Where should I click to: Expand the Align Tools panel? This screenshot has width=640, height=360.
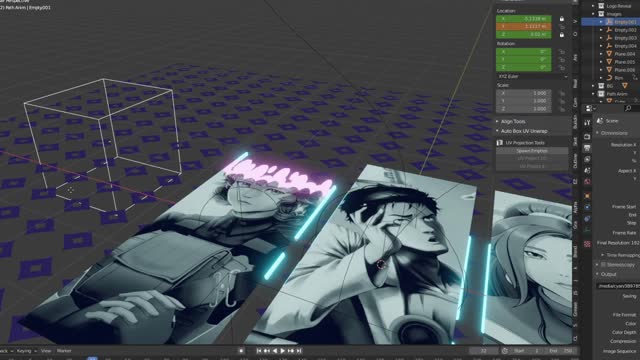497,122
